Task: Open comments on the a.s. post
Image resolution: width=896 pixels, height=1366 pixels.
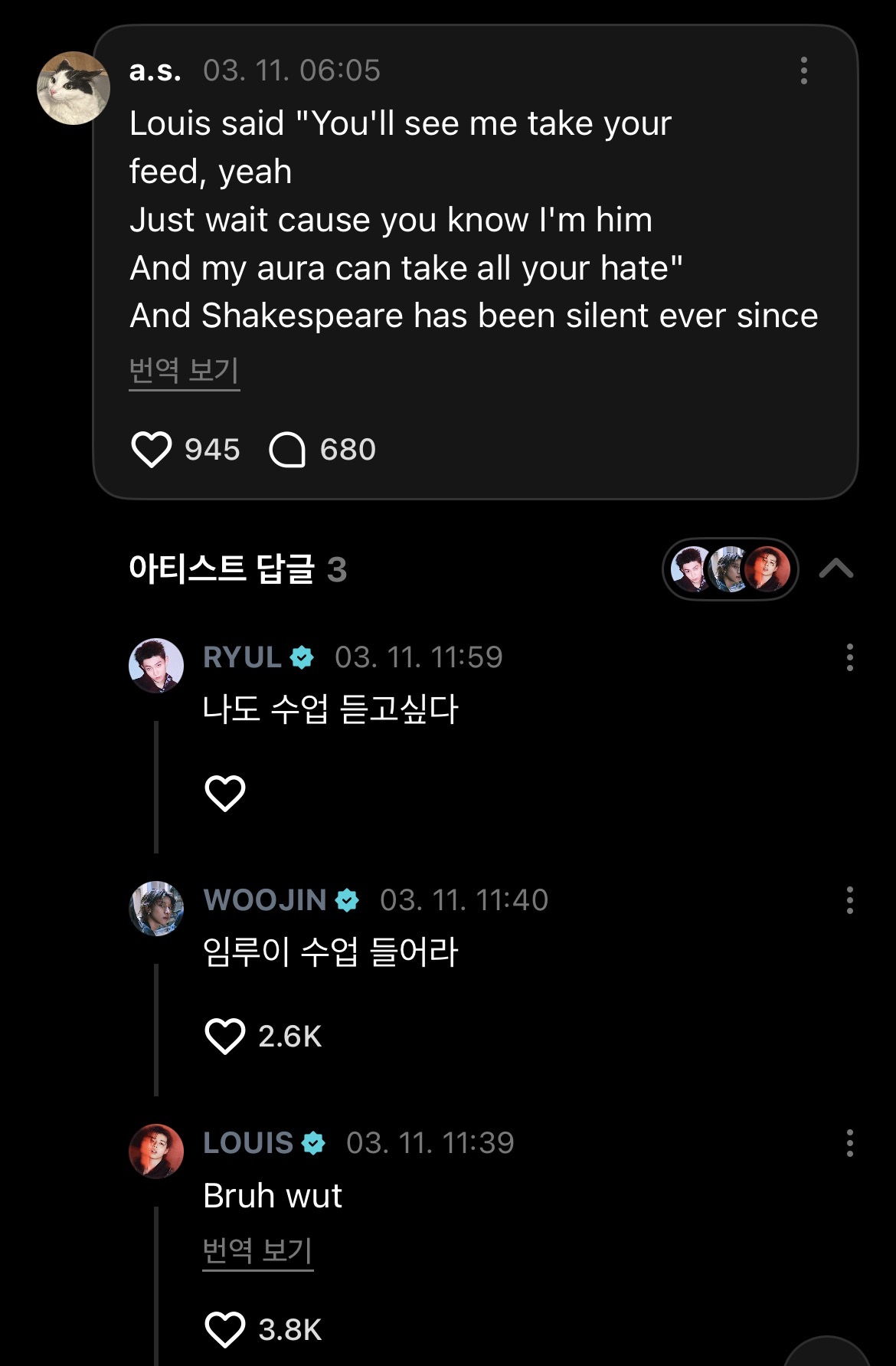Action: (287, 450)
